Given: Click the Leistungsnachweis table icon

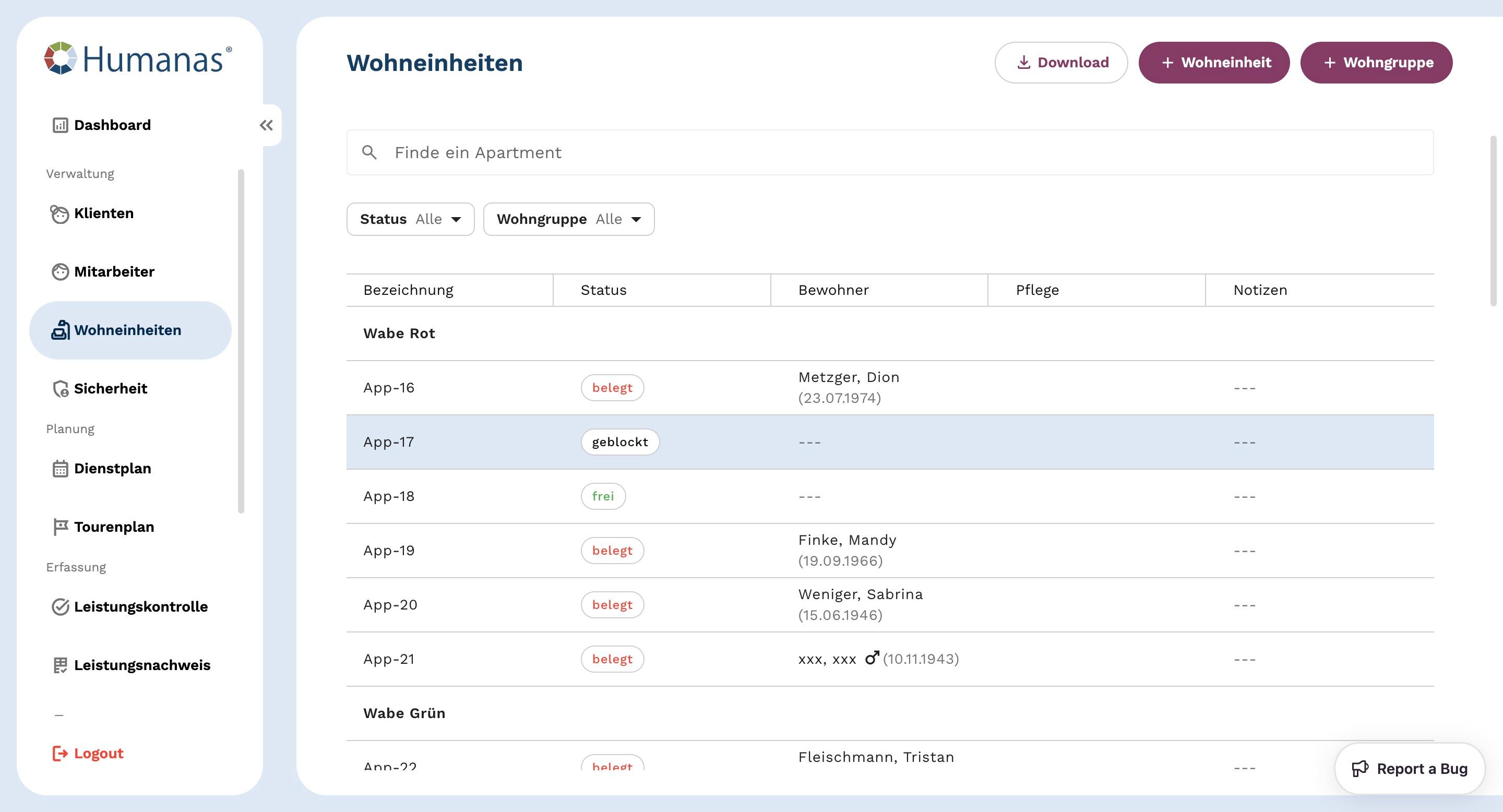Looking at the screenshot, I should (x=60, y=665).
